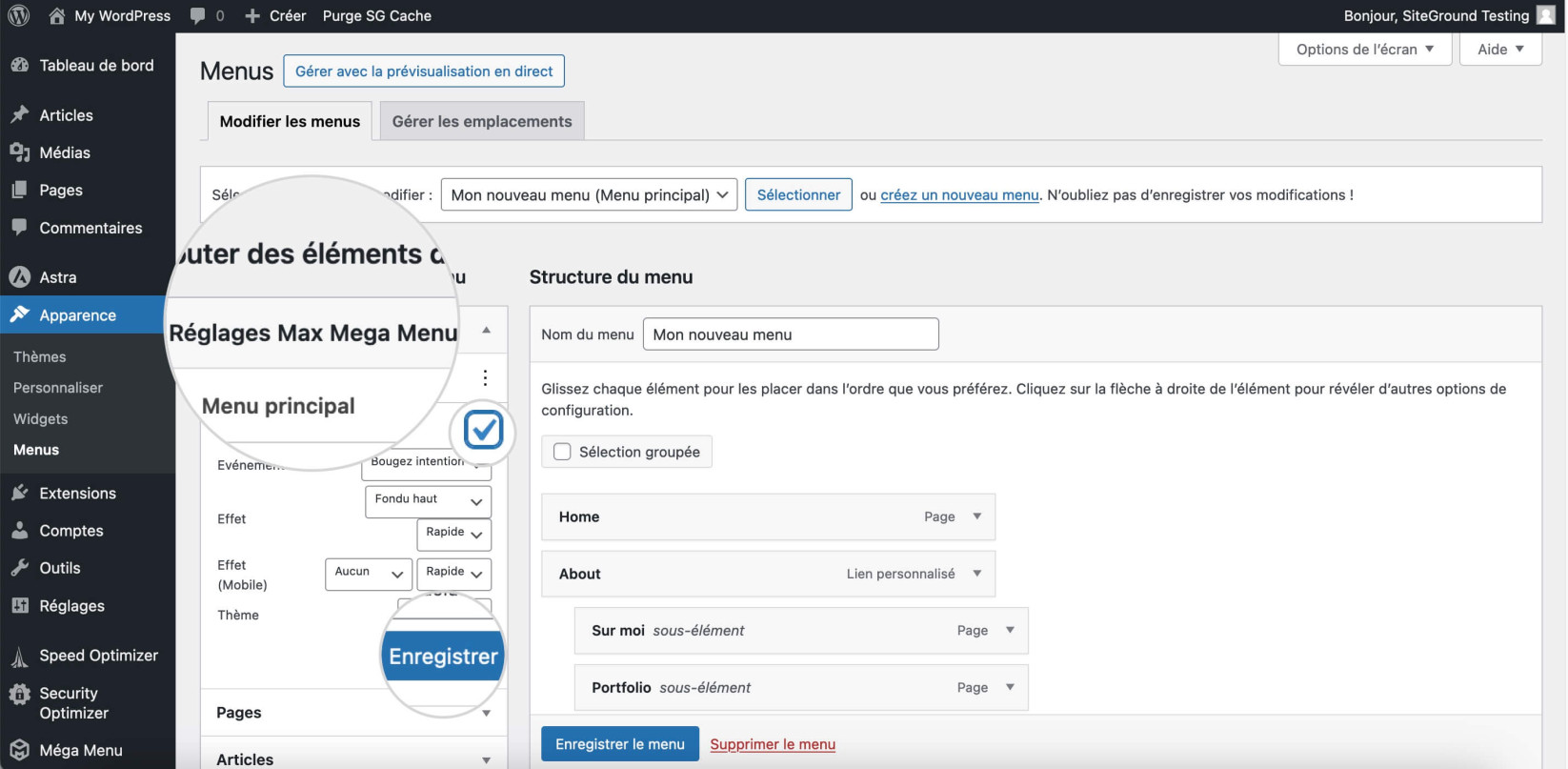Click the Bonjour, SiteGround Testing account text
The width and height of the screenshot is (1568, 769).
pyautogui.click(x=1437, y=15)
